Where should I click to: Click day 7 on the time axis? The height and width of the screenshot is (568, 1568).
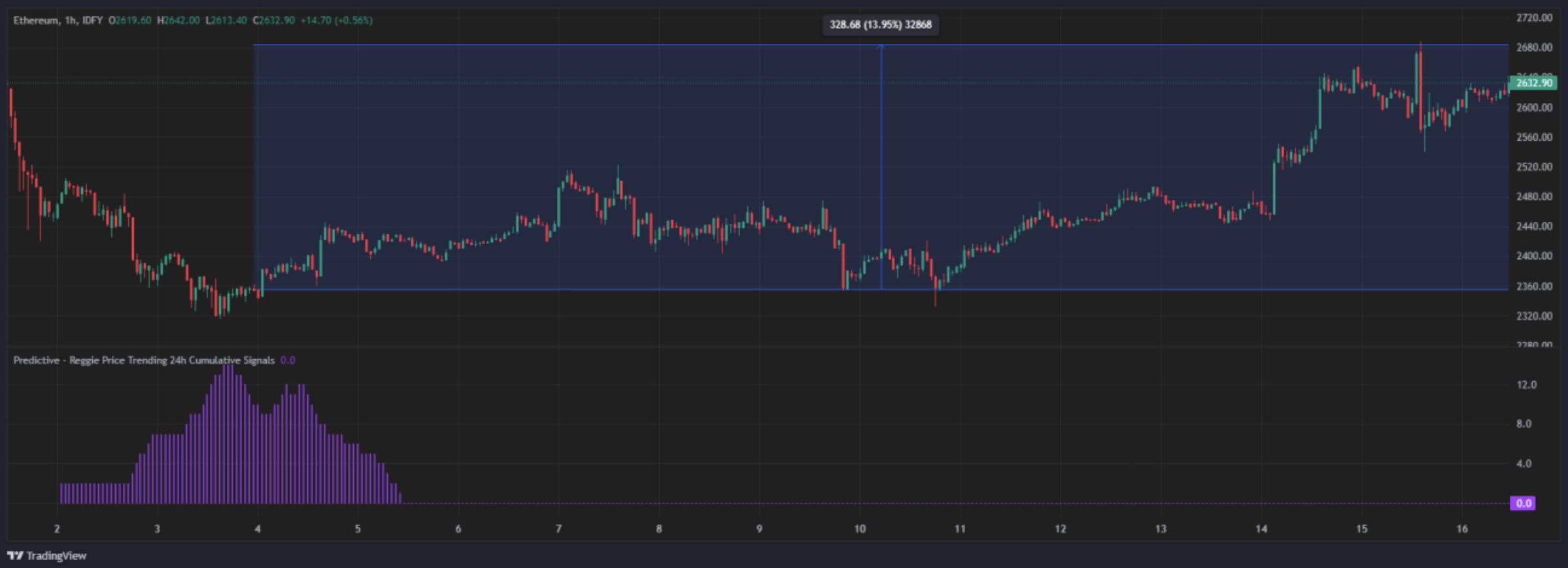pyautogui.click(x=558, y=529)
